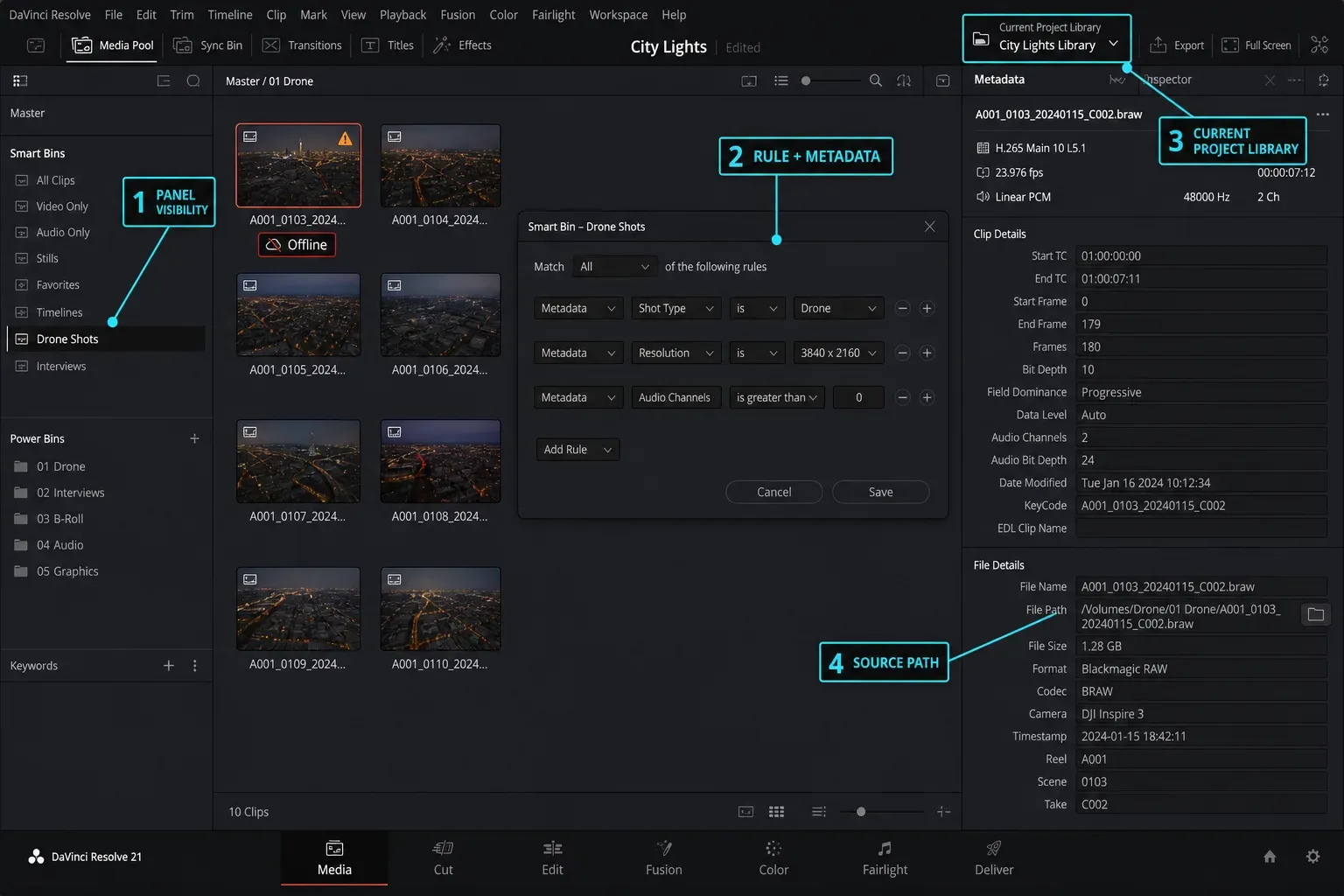The image size is (1344, 896).
Task: Open the Cut page
Action: click(443, 858)
